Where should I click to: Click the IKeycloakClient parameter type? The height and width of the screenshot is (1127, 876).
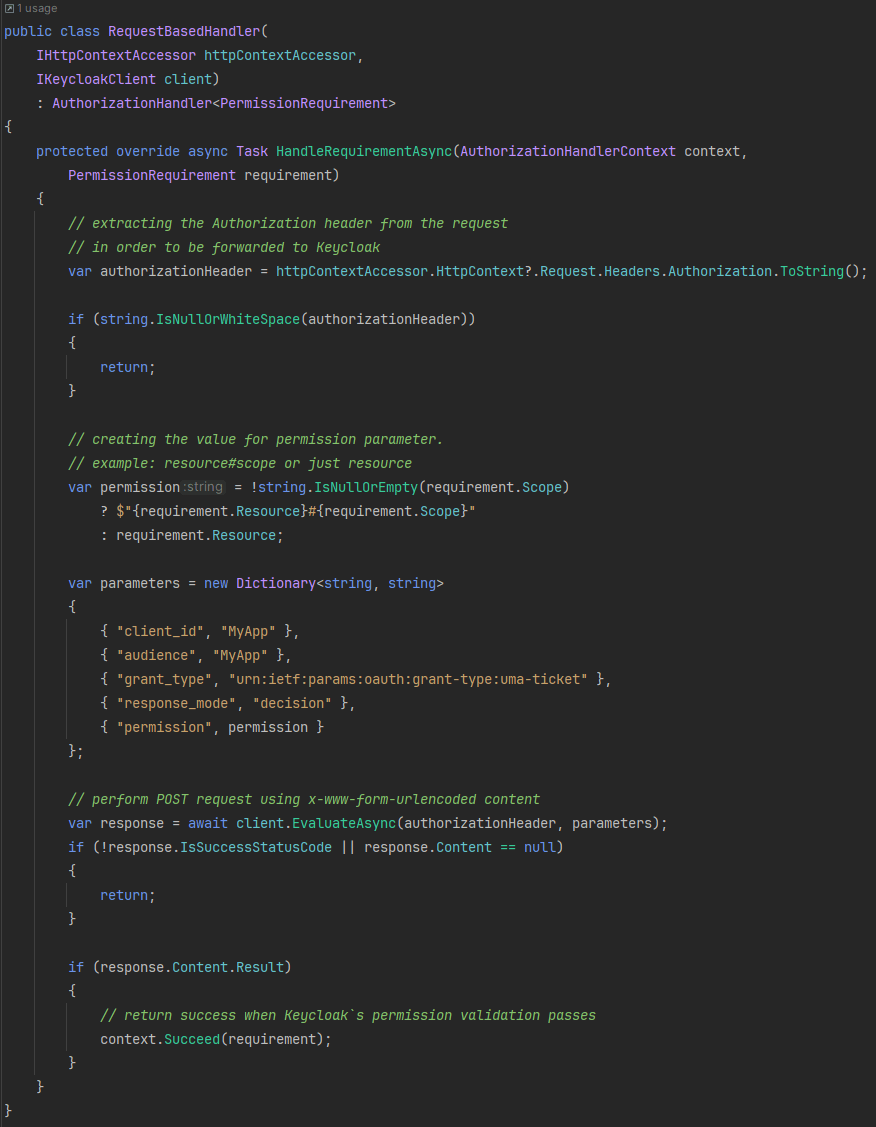pos(96,79)
